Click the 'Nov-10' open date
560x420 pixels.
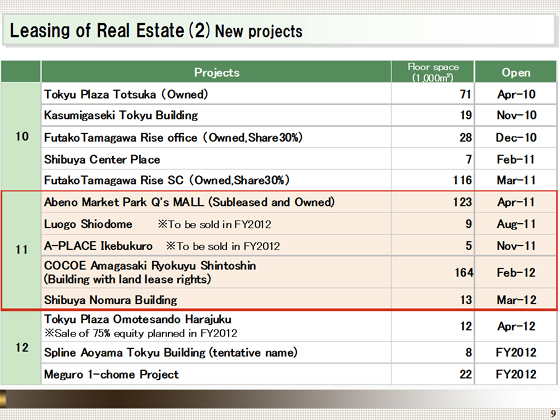pos(516,115)
